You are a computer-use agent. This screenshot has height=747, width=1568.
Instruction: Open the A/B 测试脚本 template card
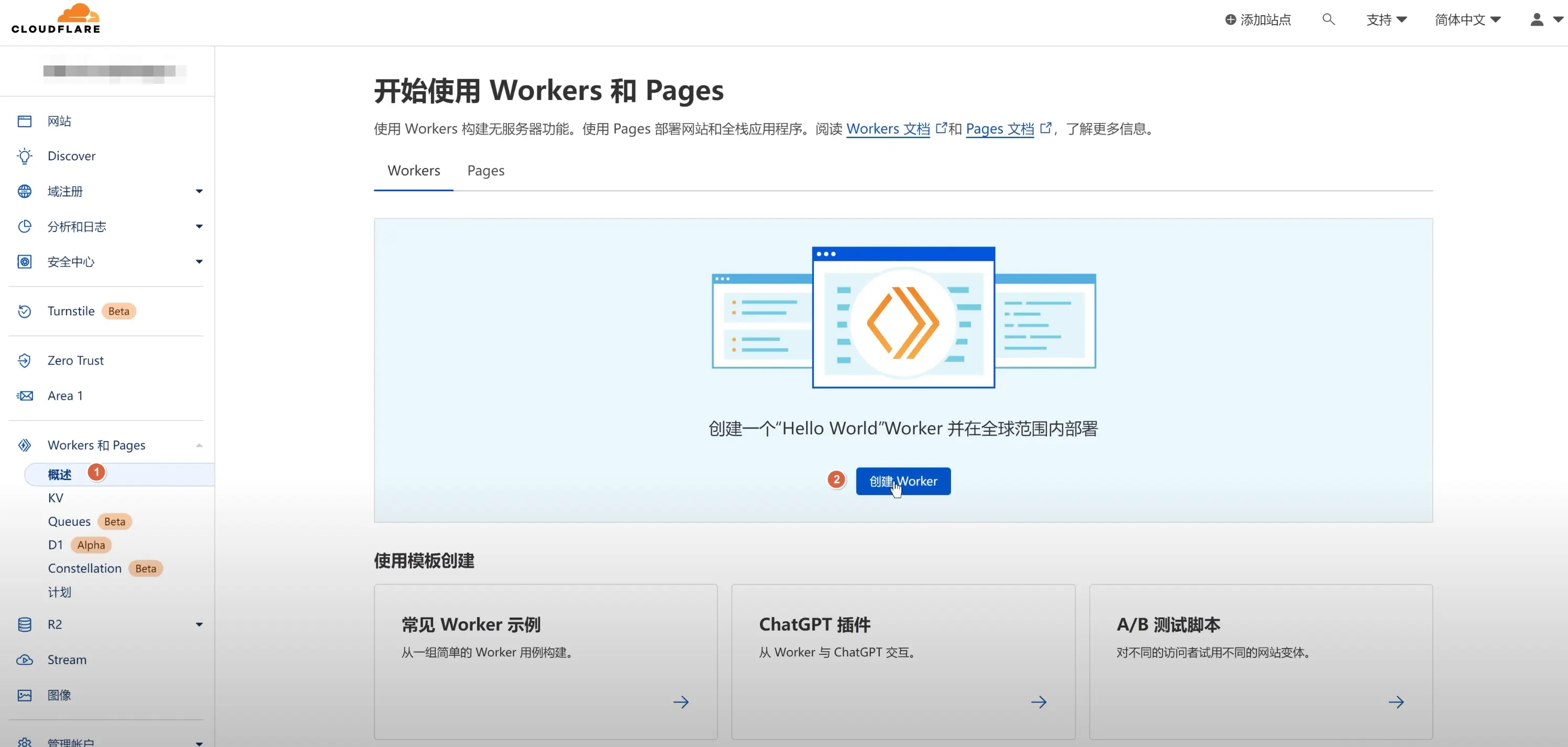(x=1261, y=662)
